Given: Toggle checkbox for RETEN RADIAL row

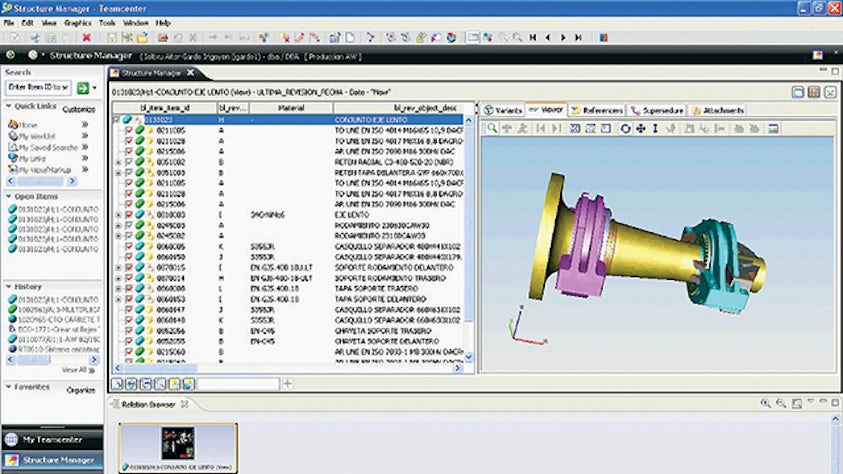Looking at the screenshot, I should click(x=129, y=162).
